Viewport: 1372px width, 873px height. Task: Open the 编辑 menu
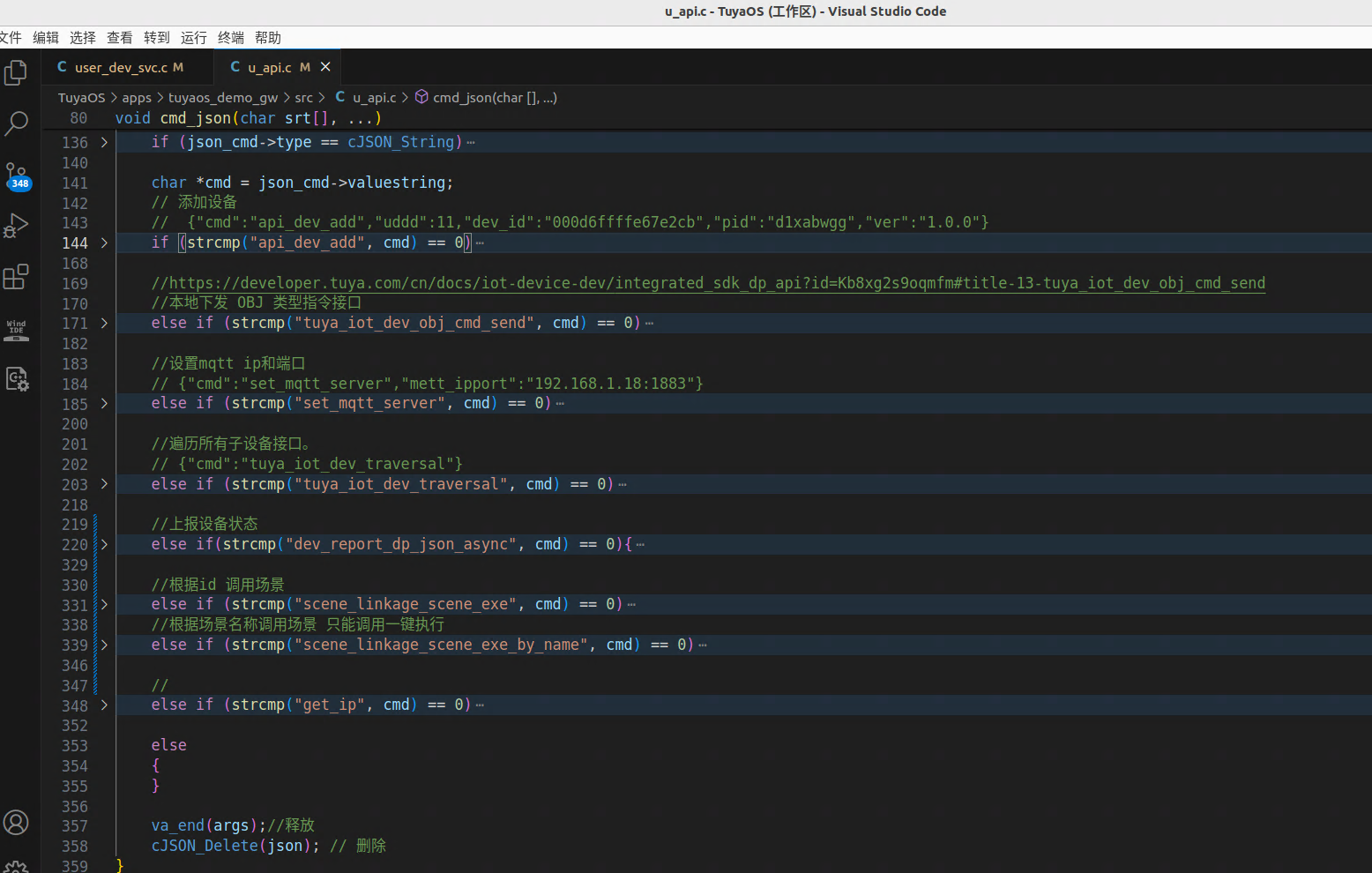coord(46,37)
